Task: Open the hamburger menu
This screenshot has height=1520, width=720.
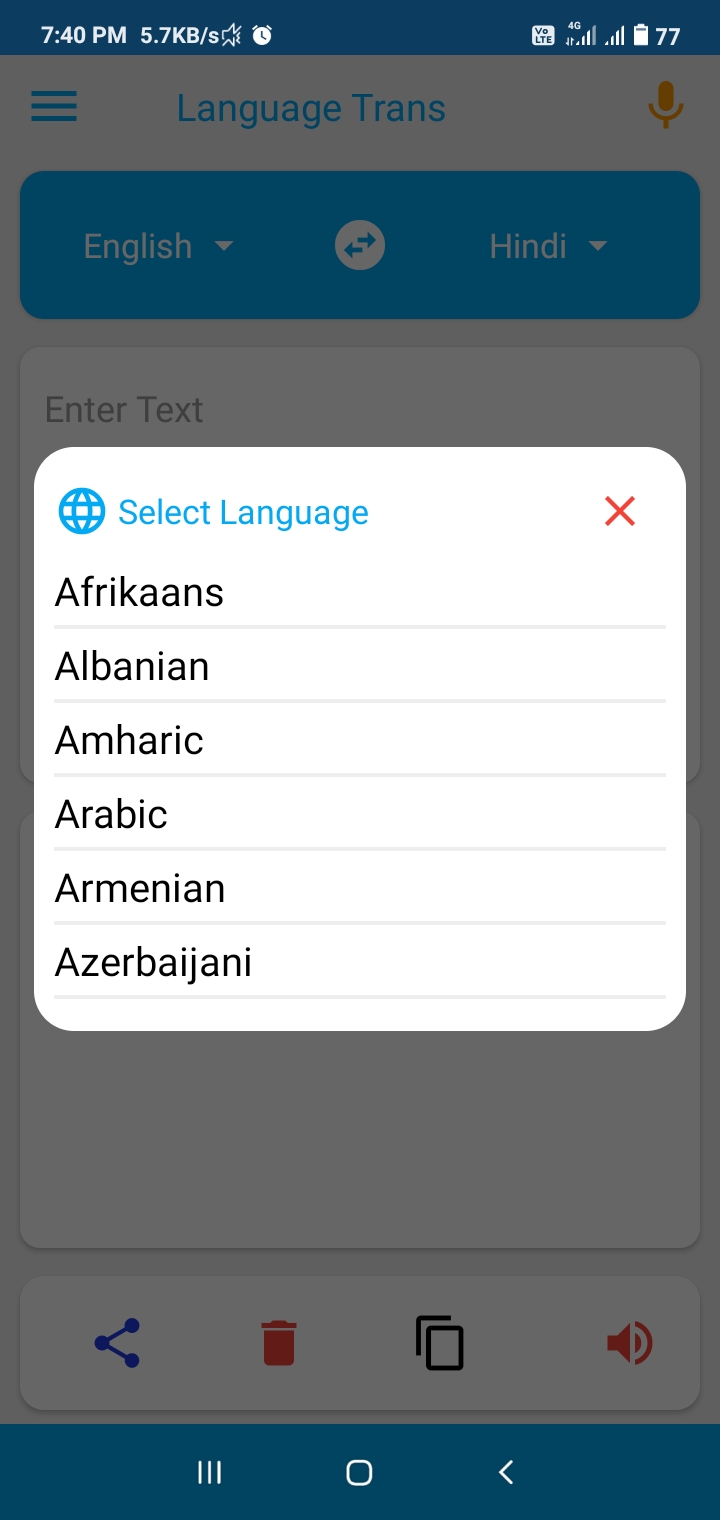Action: pos(54,107)
